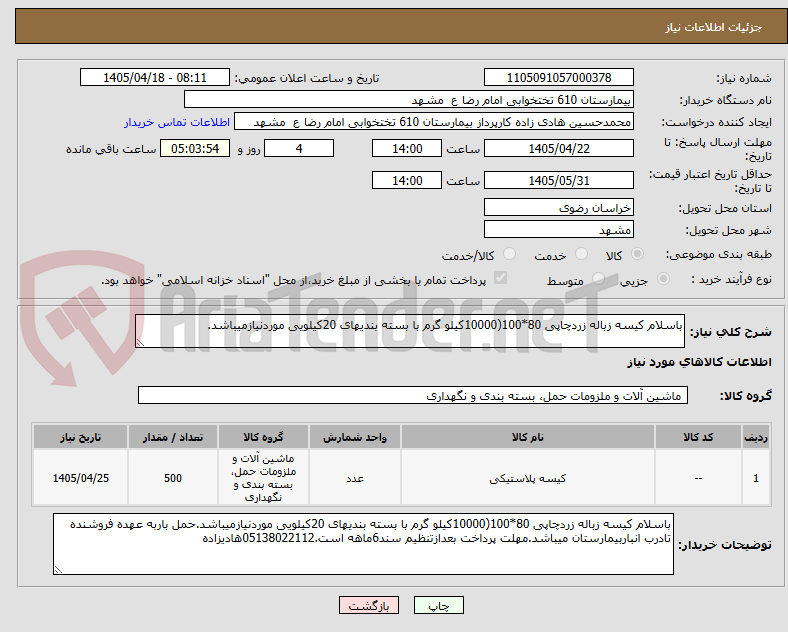This screenshot has height=632, width=788.
Task: Click the خراسان رضوی province field
Action: point(558,207)
